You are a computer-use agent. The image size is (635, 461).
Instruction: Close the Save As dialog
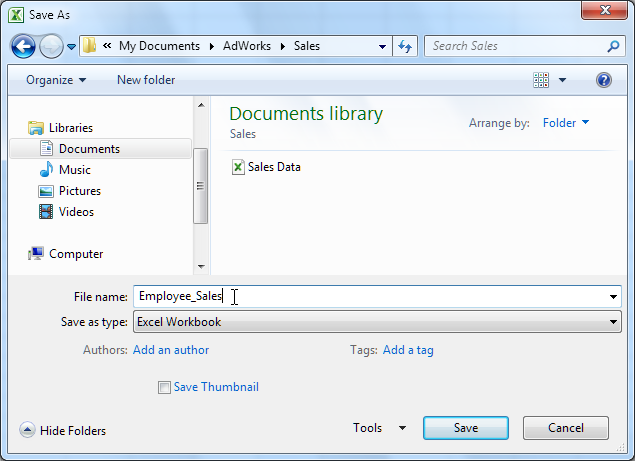[605, 10]
